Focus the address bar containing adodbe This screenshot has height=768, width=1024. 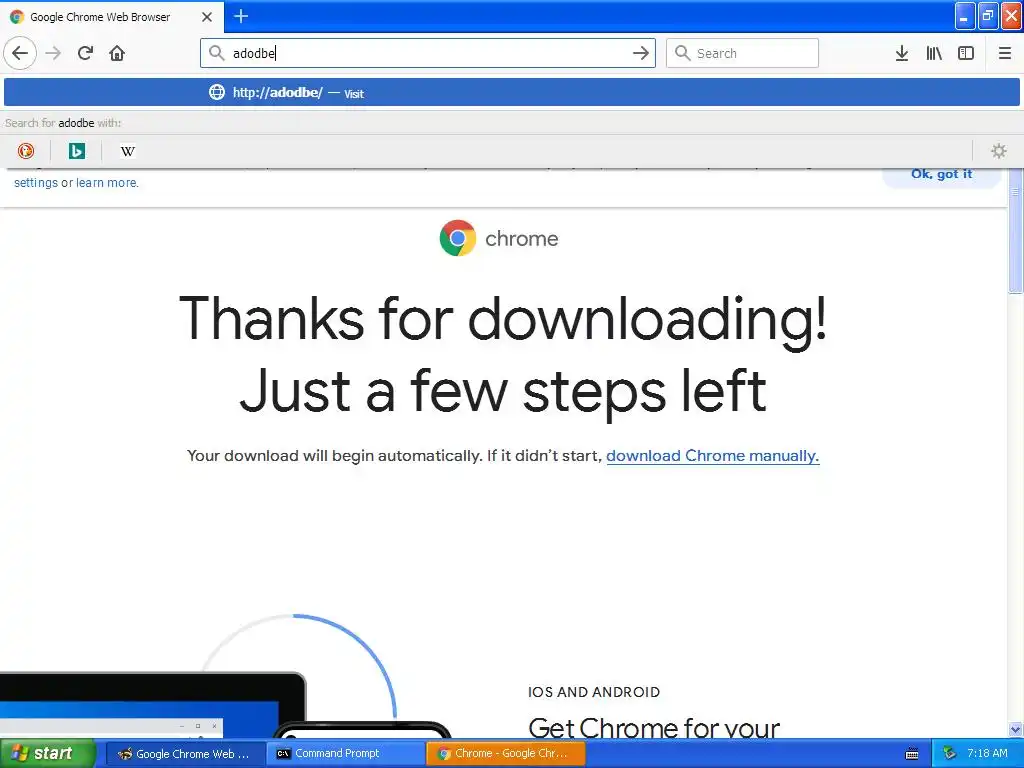(x=427, y=53)
